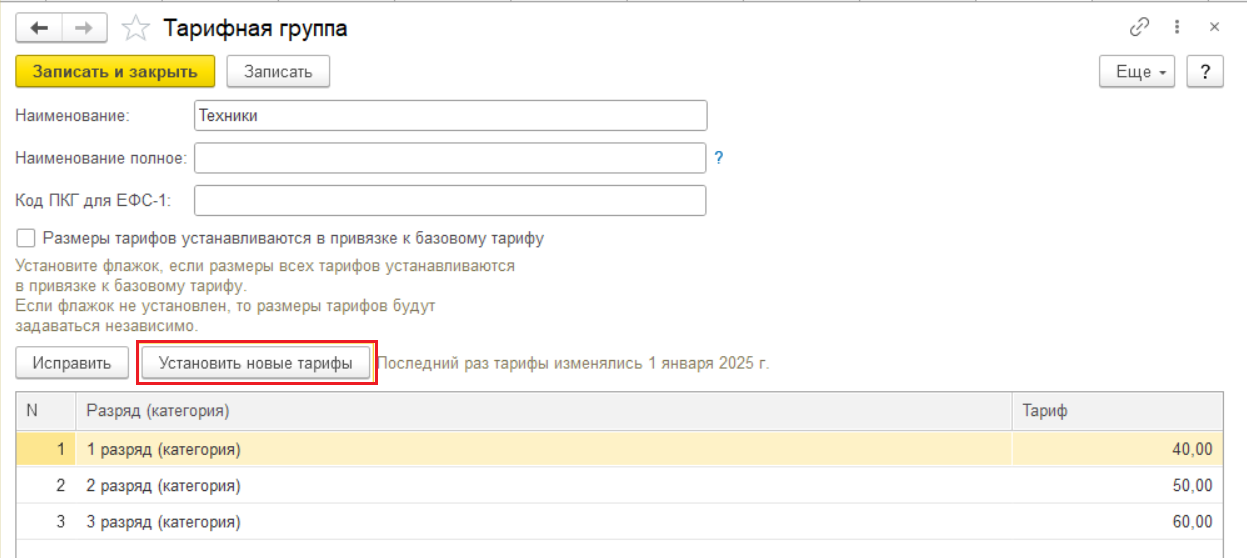Screen dimensions: 1247x558
Task: Click Установить новые тарифы button
Action: 255,363
